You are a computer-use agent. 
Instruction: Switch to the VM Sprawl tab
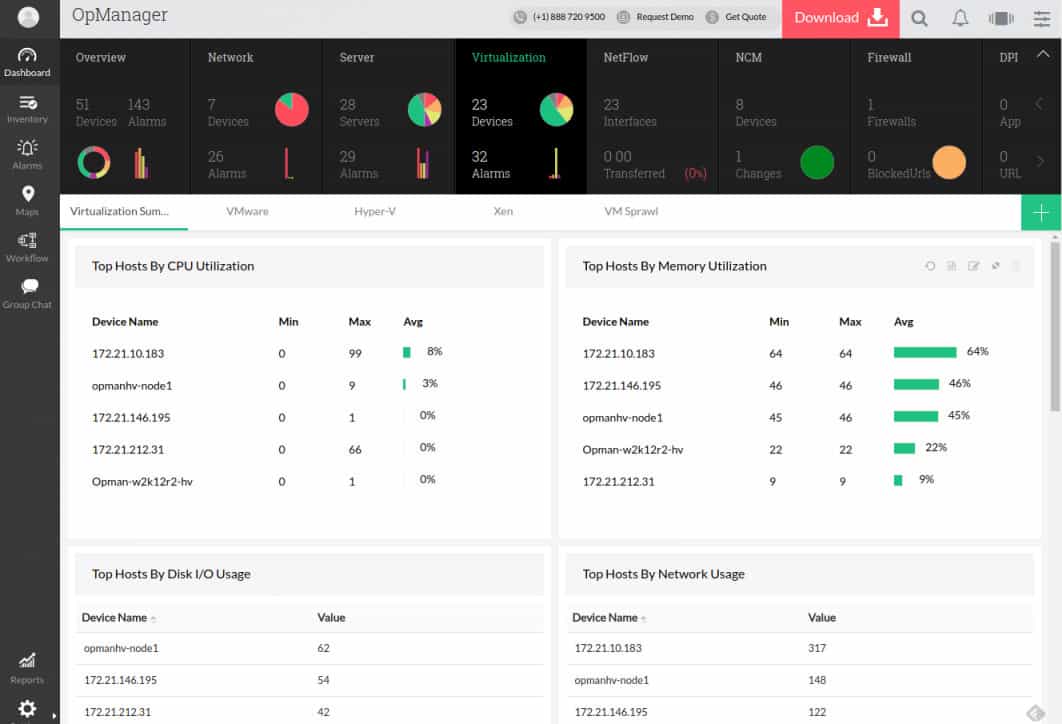[x=631, y=211]
